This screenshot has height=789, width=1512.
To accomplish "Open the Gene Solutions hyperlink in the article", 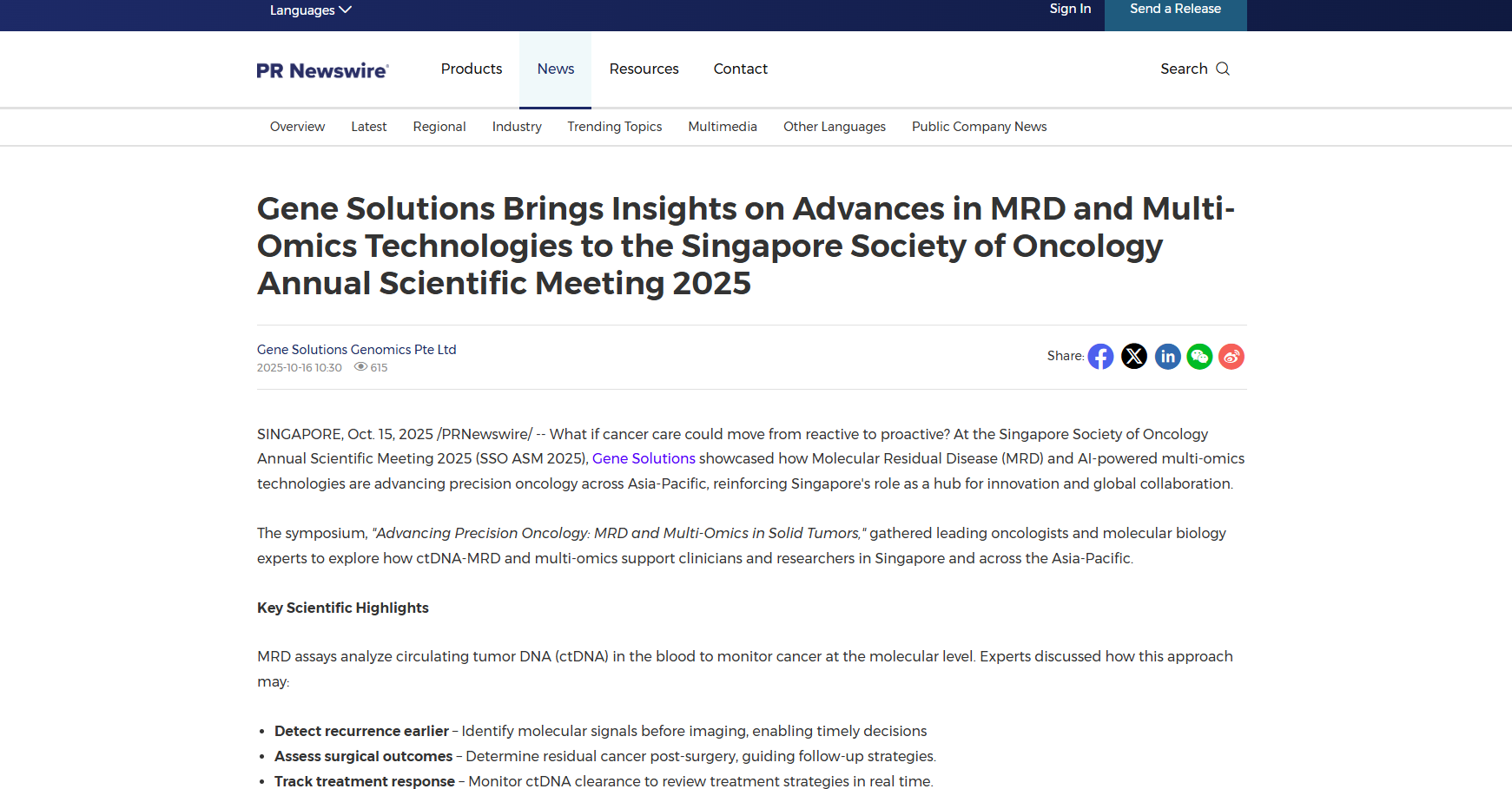I will [644, 458].
